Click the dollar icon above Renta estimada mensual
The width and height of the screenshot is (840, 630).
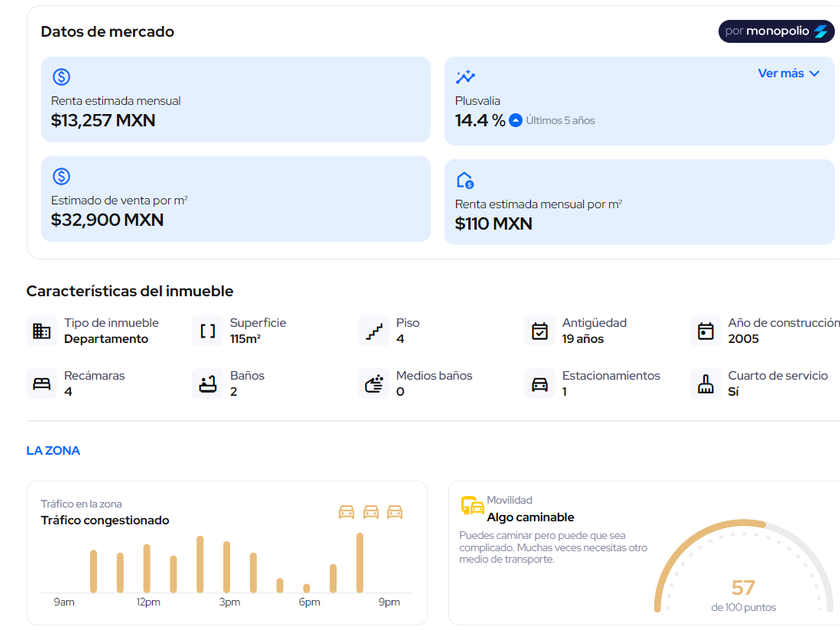click(61, 77)
